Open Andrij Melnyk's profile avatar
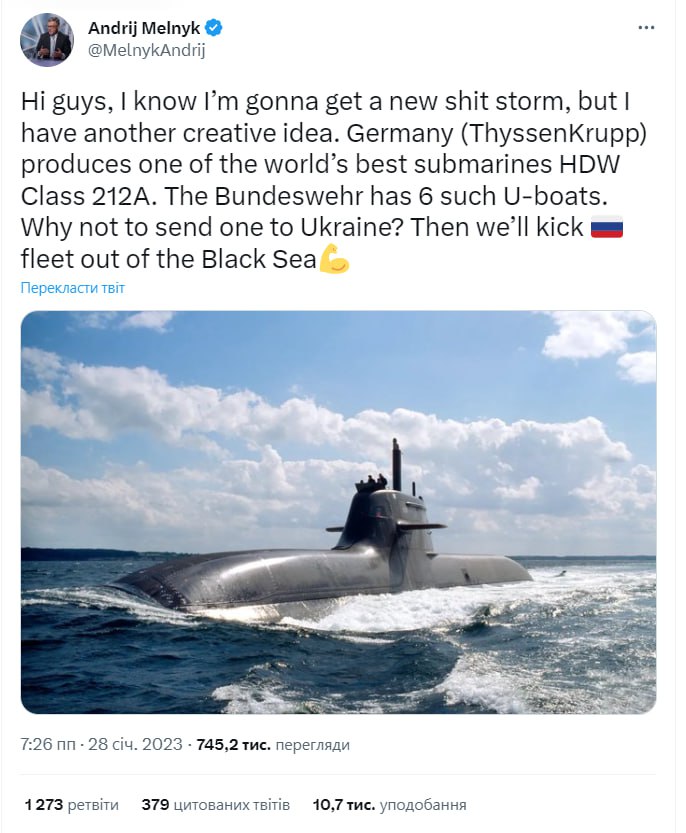This screenshot has height=833, width=686. tap(46, 40)
